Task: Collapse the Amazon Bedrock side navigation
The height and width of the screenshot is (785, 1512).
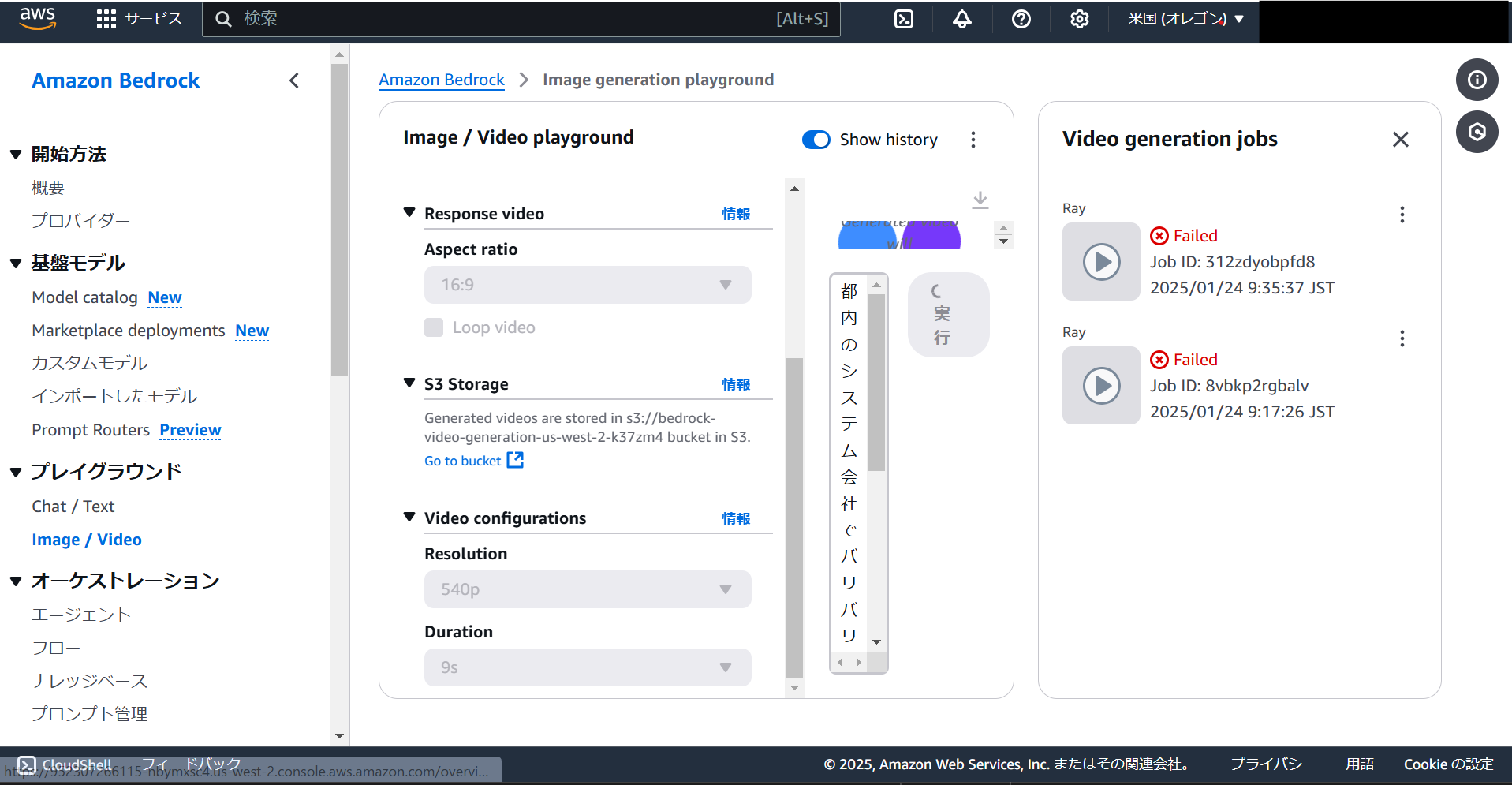Action: tap(294, 80)
